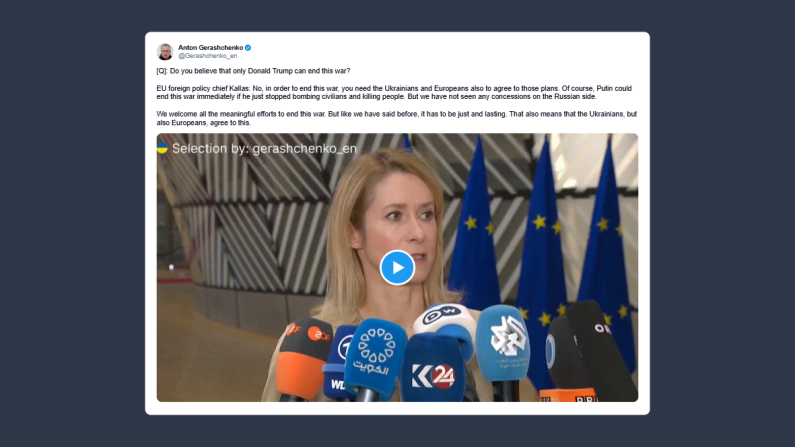The height and width of the screenshot is (447, 795).
Task: Click the question line about Donald Trump
Action: click(253, 71)
